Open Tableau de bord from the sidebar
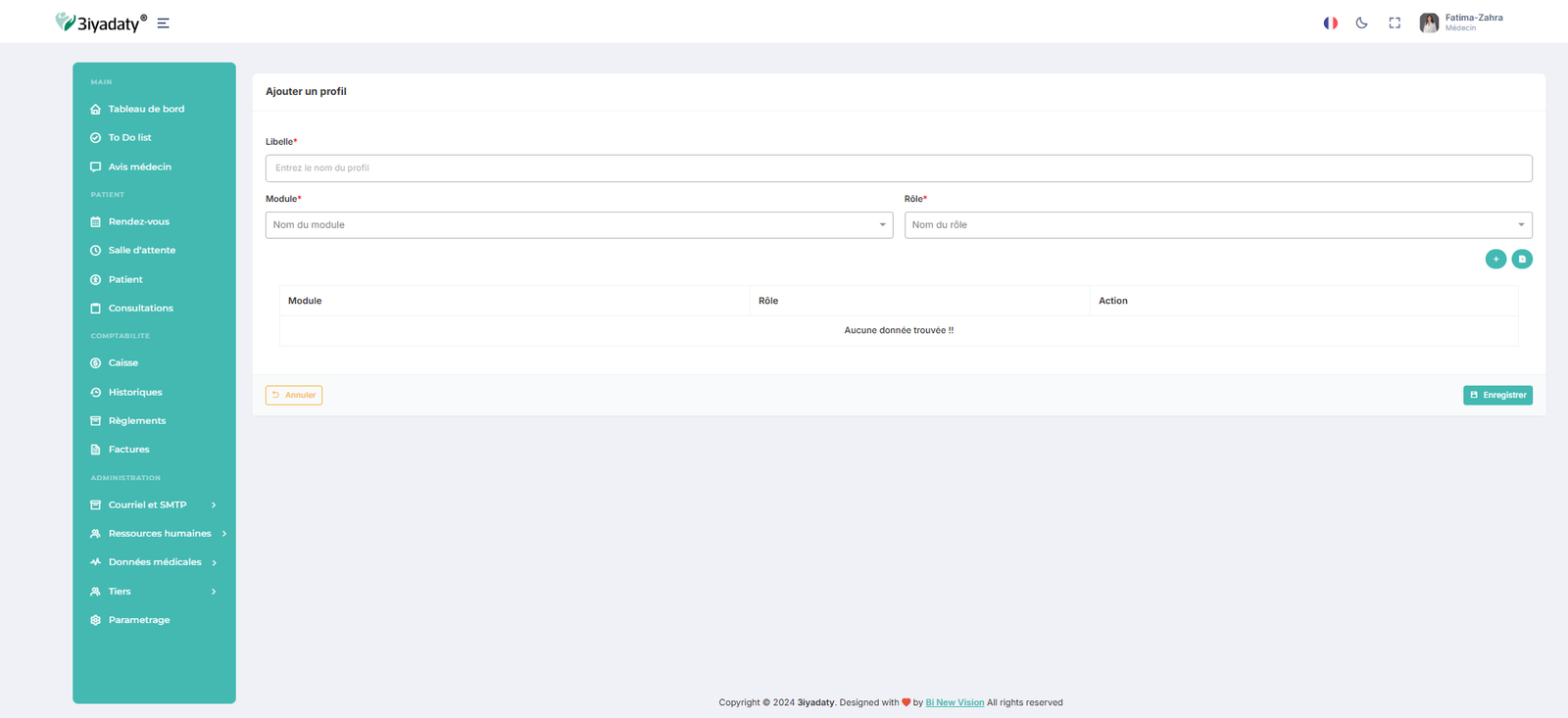Screen dimensions: 1568x718 [x=146, y=109]
